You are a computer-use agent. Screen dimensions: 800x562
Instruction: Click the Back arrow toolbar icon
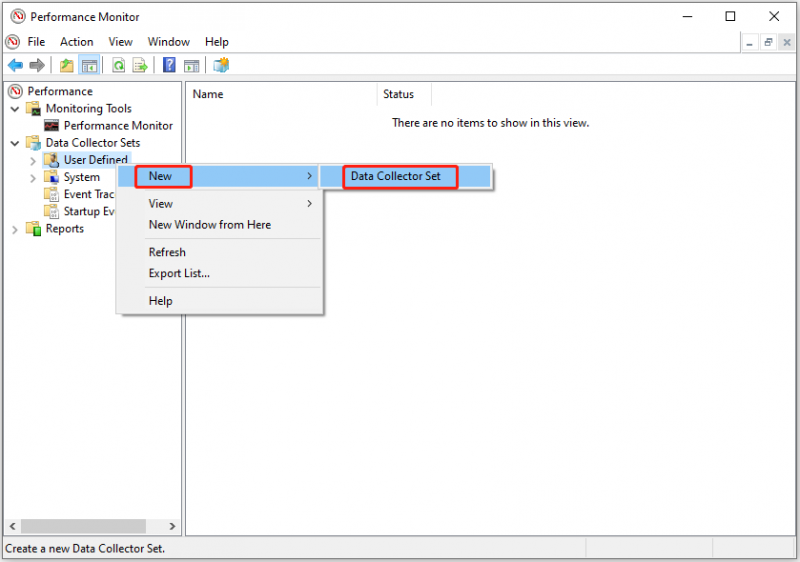[x=15, y=65]
